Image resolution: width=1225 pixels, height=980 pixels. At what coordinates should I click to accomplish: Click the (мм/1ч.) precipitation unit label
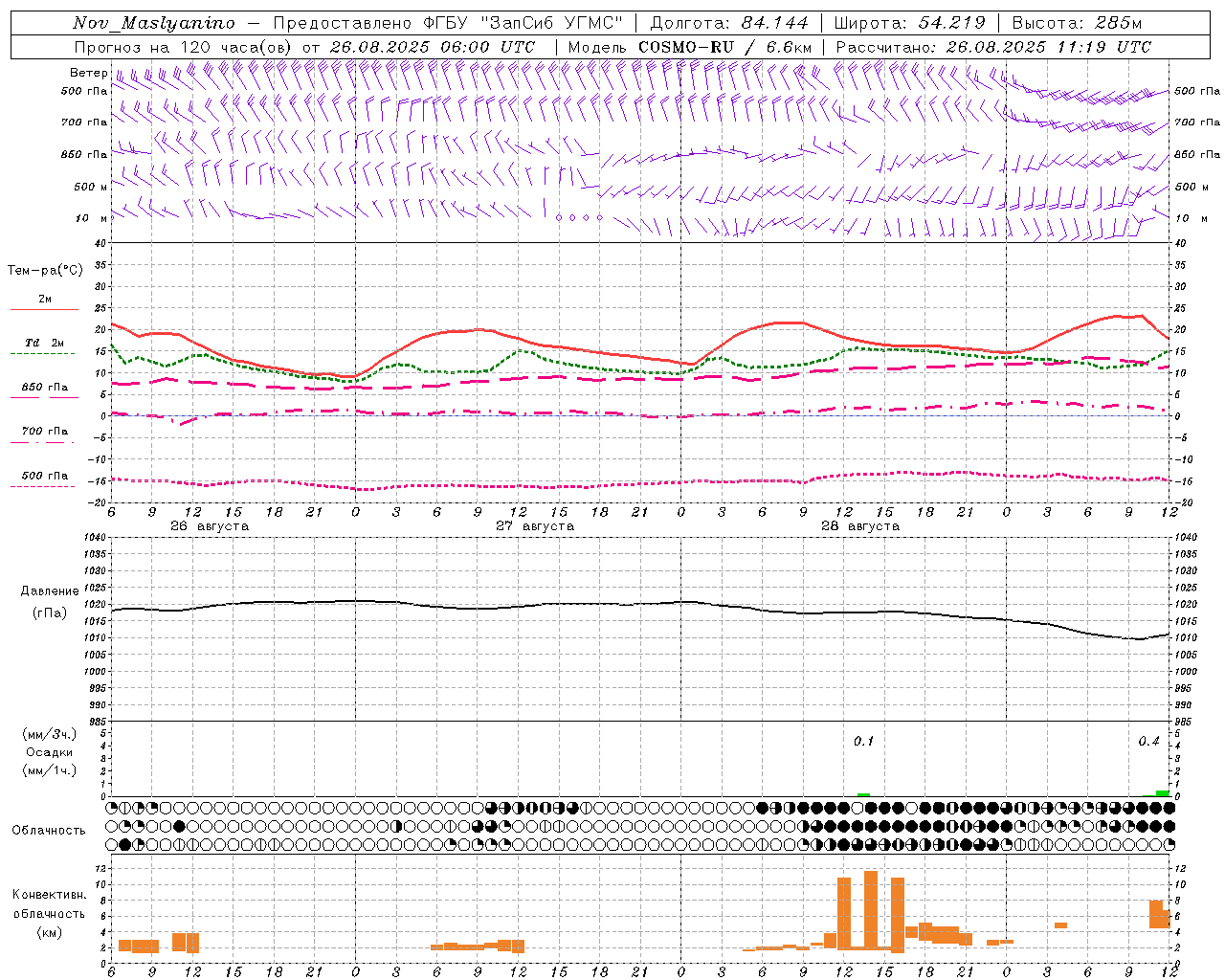(50, 770)
